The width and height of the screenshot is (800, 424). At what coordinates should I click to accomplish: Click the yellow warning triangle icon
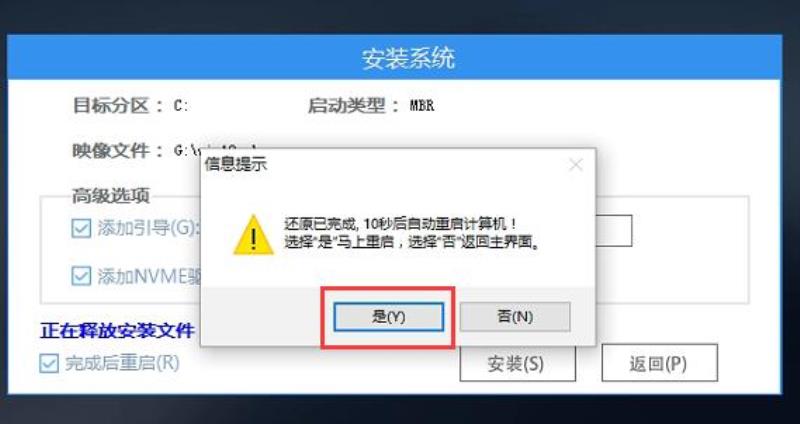[x=253, y=235]
